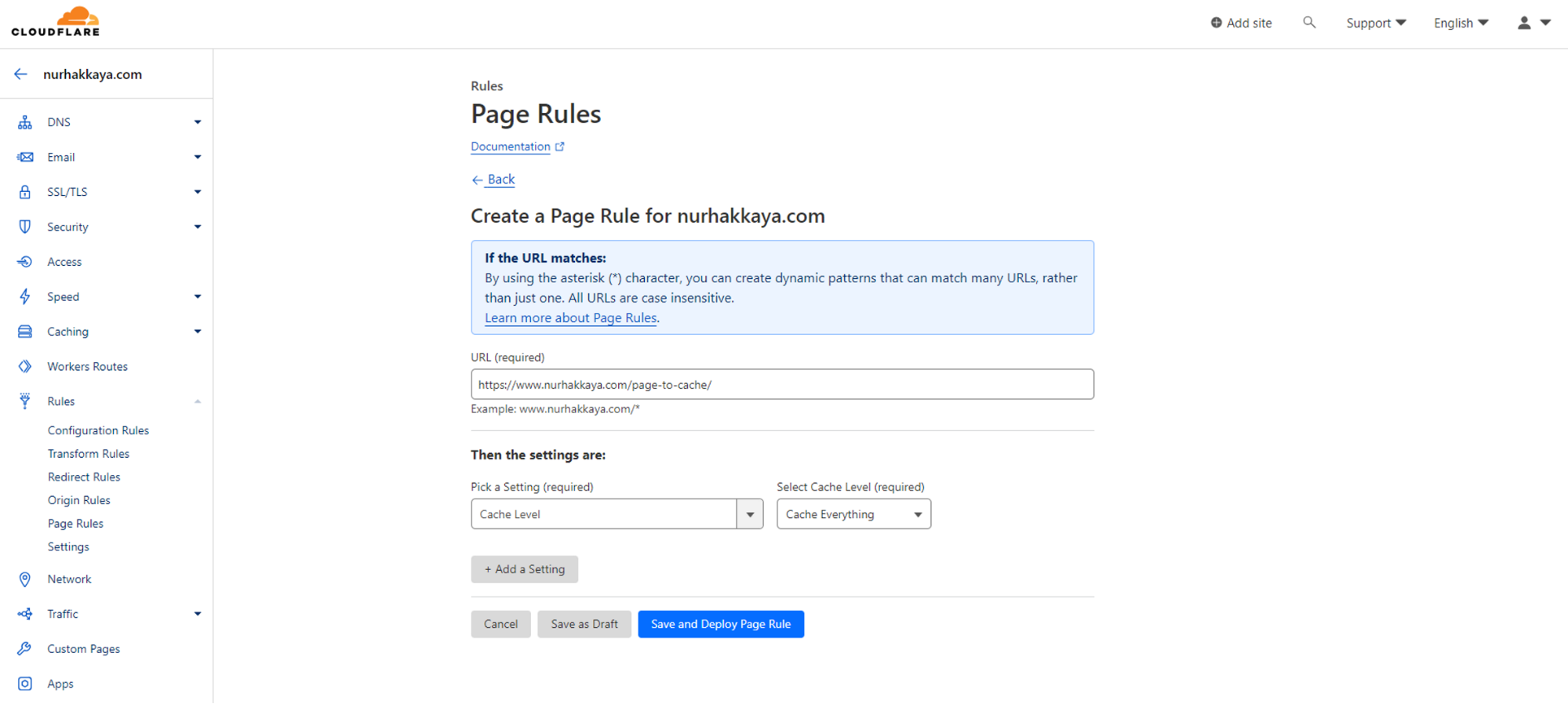1568x704 pixels.
Task: Open Redirect Rules submenu item
Action: tap(84, 477)
